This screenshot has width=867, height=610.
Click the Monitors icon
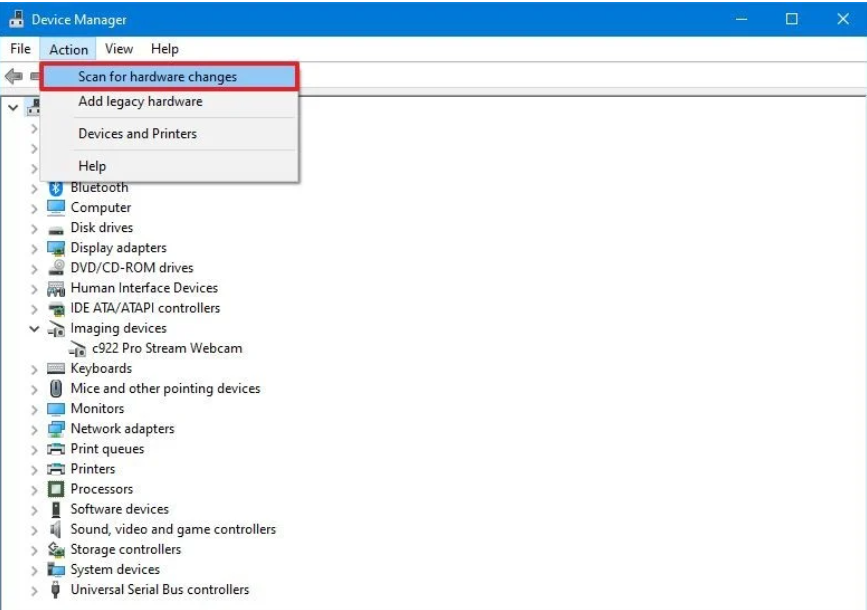[x=56, y=409]
